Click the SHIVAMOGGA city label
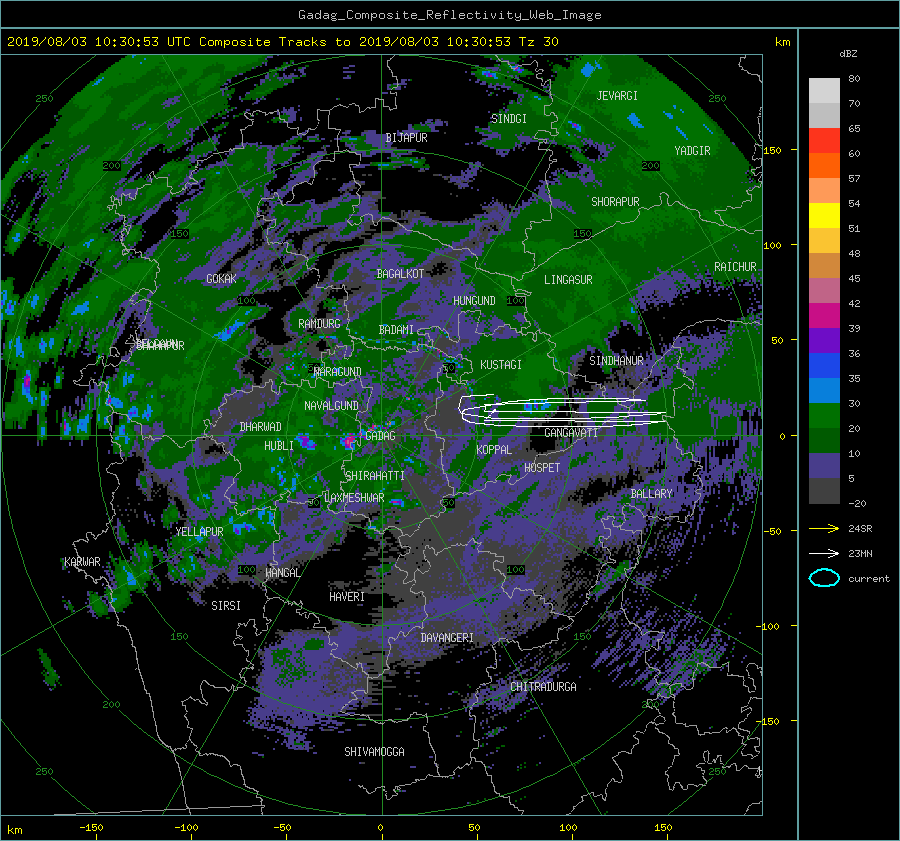 tap(374, 752)
